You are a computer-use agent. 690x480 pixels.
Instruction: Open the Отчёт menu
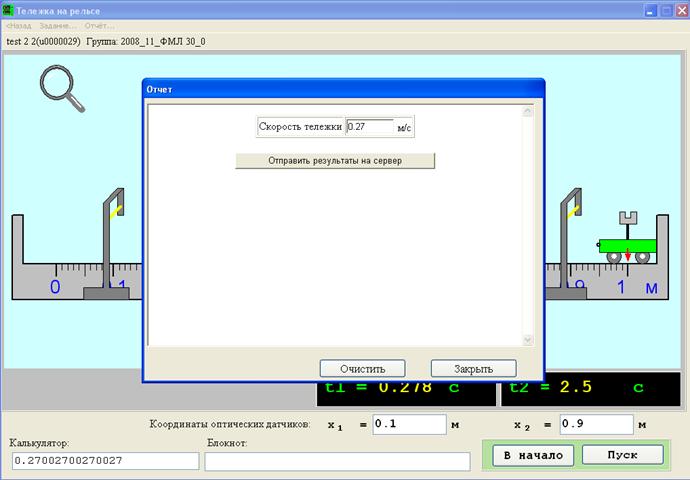pyautogui.click(x=99, y=26)
